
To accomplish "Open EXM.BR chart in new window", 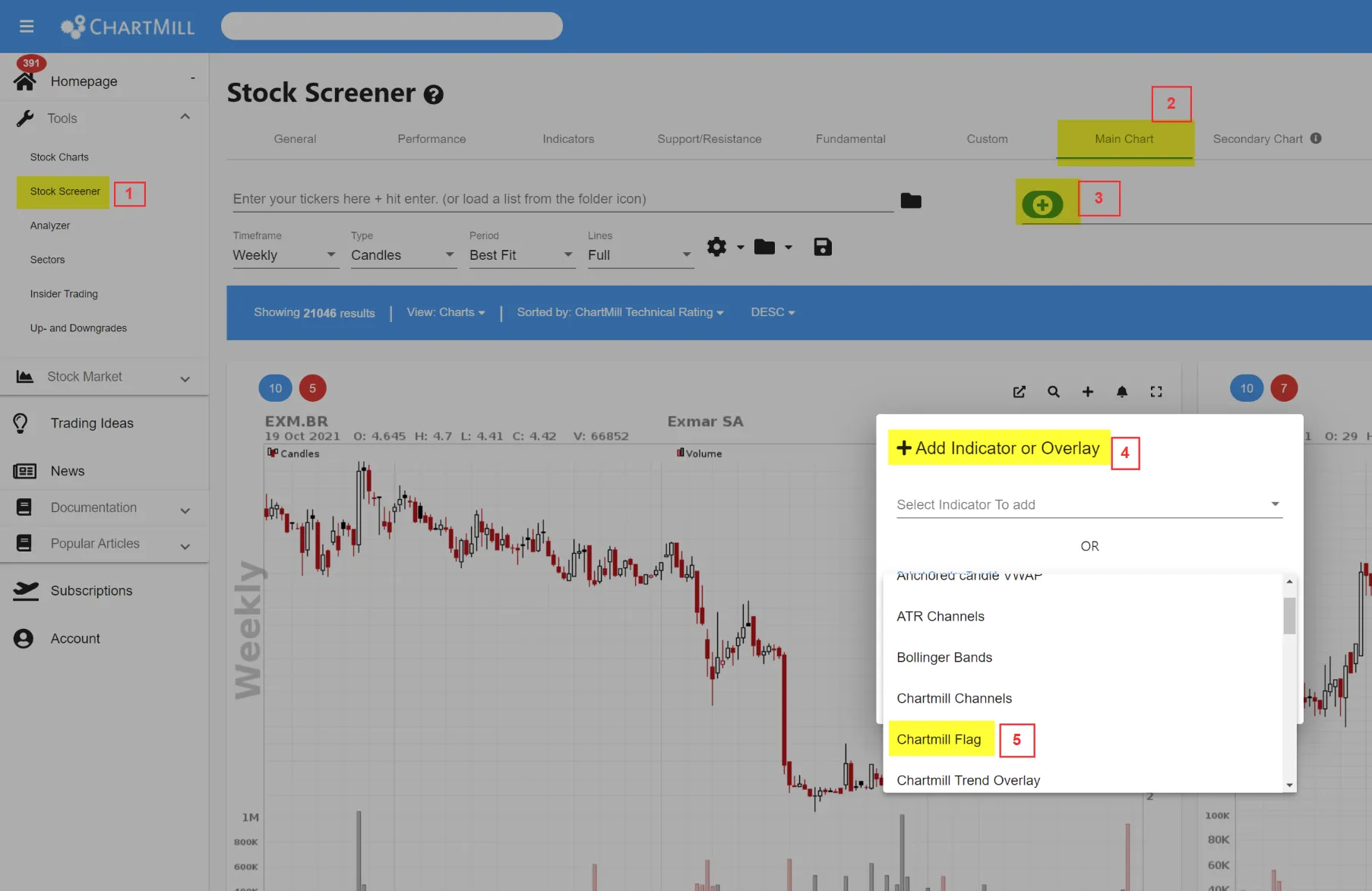I will 1020,392.
